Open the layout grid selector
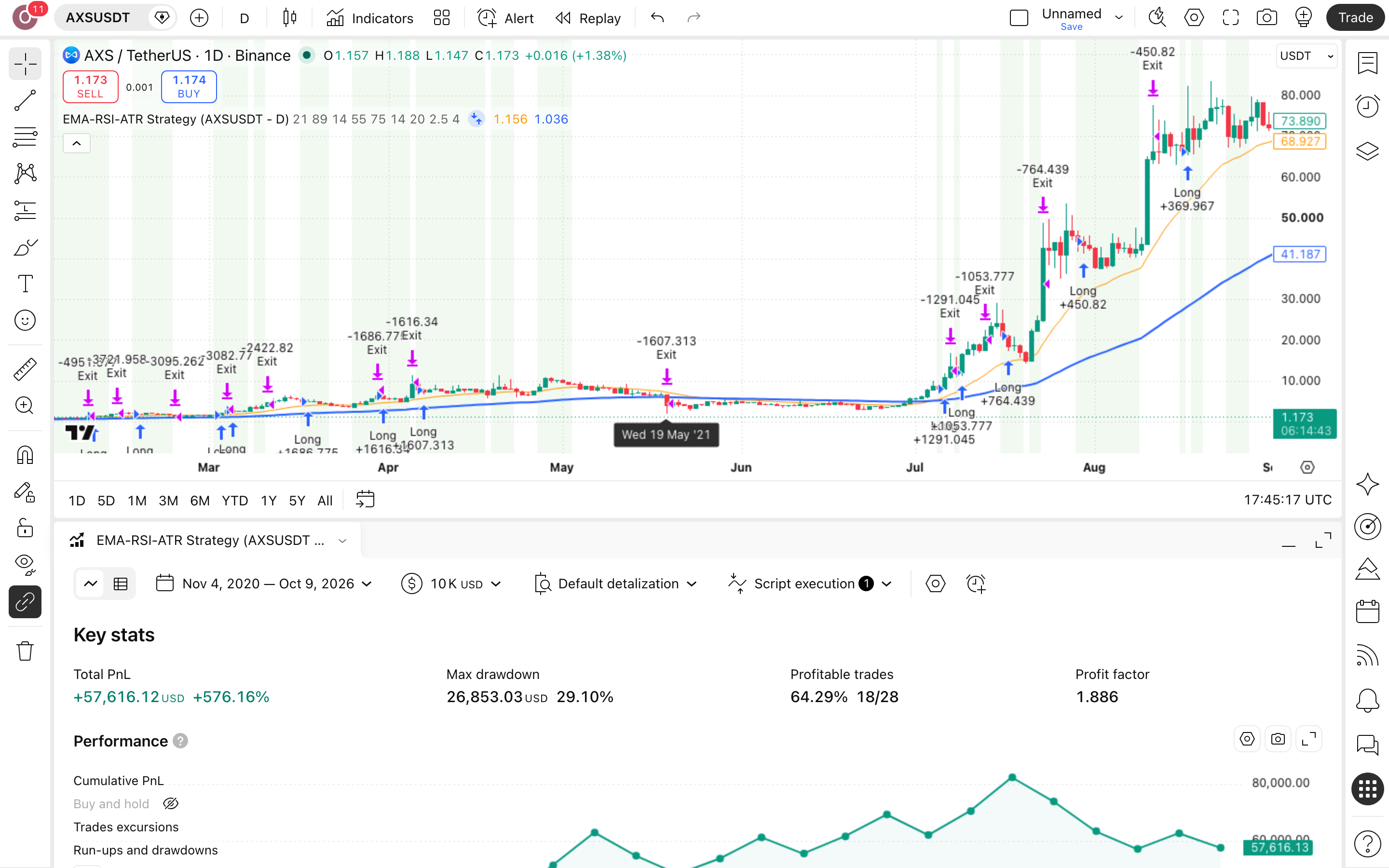The width and height of the screenshot is (1389, 868). 441,18
